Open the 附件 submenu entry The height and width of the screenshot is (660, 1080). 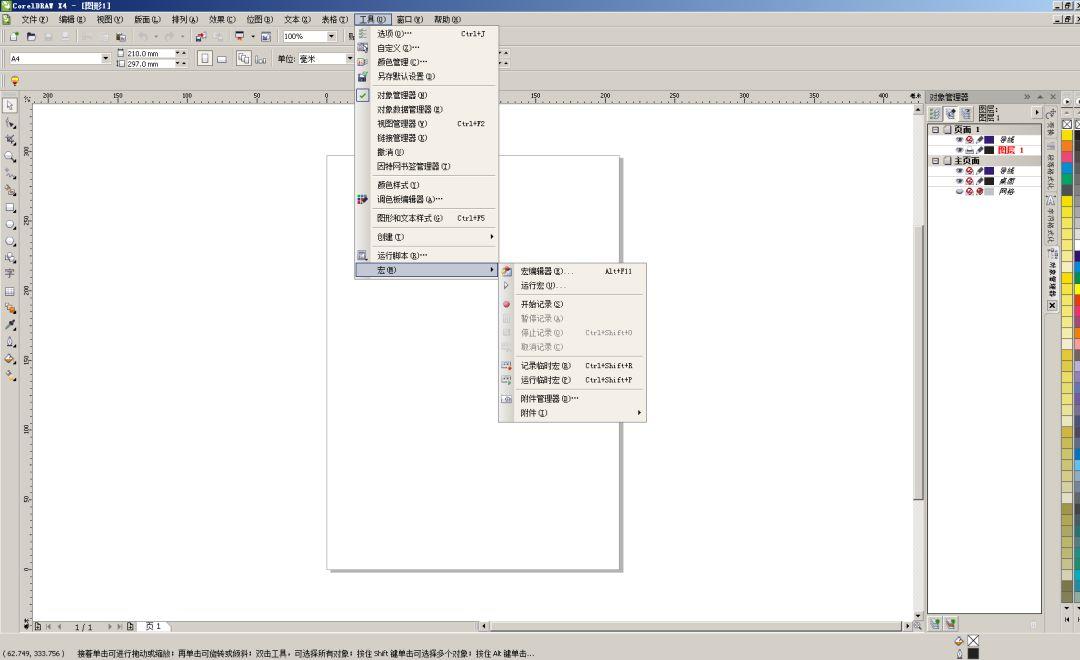(534, 413)
